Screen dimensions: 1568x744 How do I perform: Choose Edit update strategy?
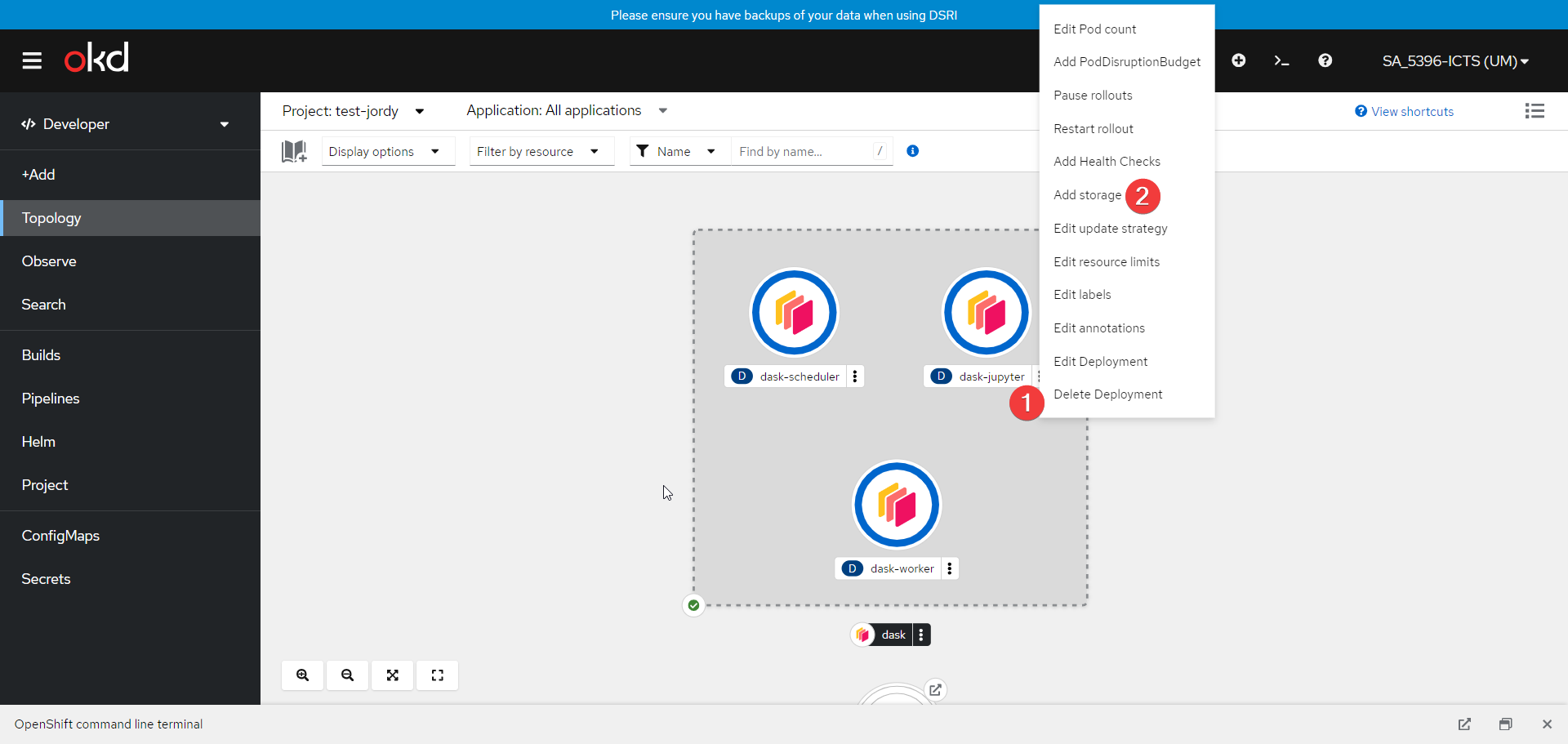(1127, 229)
